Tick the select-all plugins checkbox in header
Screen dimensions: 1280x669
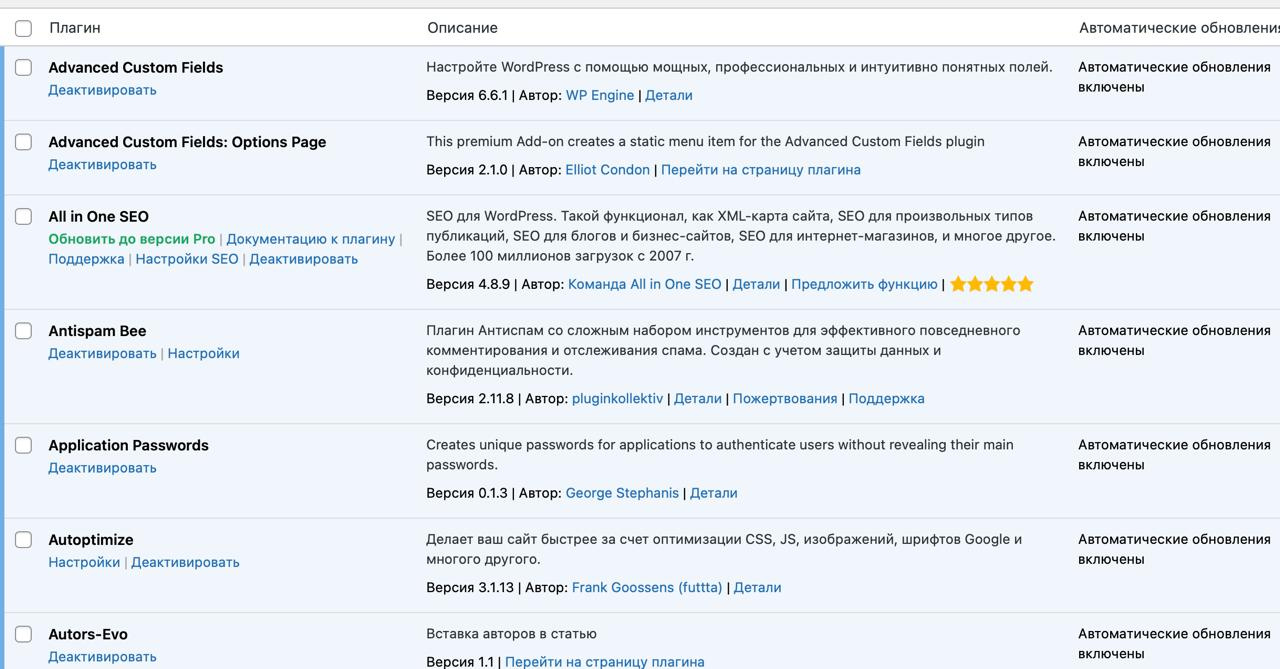23,28
